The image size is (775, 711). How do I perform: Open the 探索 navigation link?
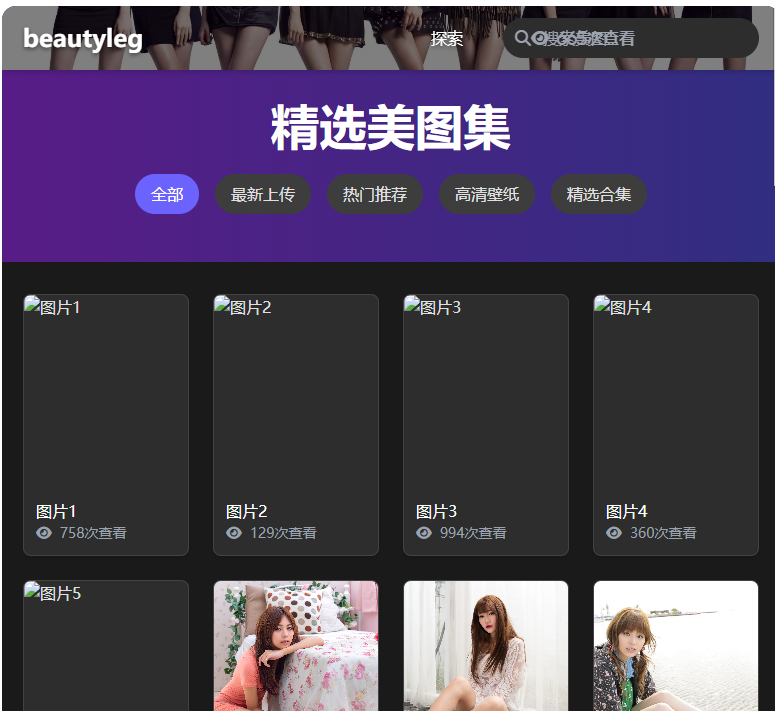tap(446, 39)
